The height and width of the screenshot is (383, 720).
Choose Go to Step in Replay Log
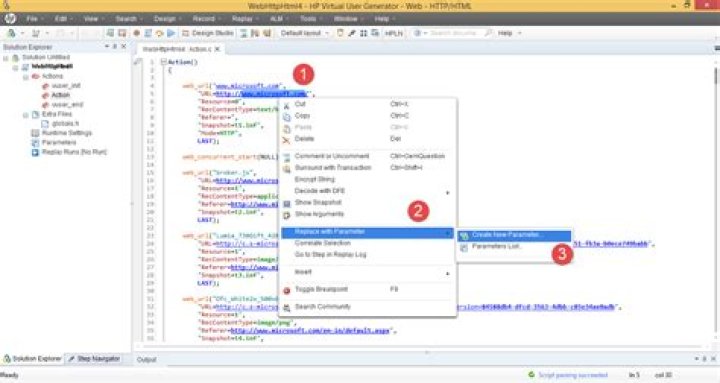pyautogui.click(x=367, y=254)
